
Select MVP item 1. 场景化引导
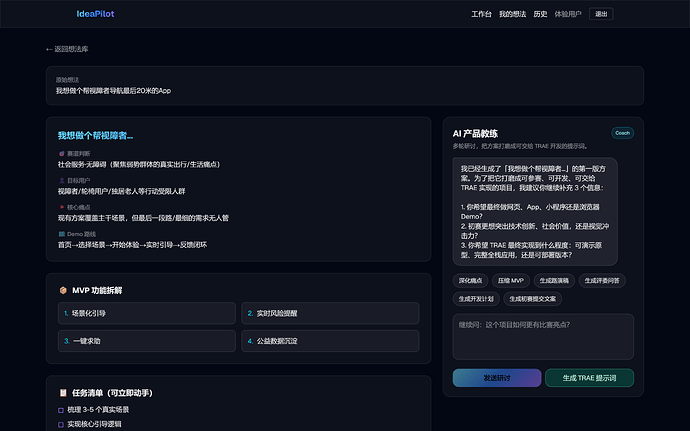coord(147,313)
